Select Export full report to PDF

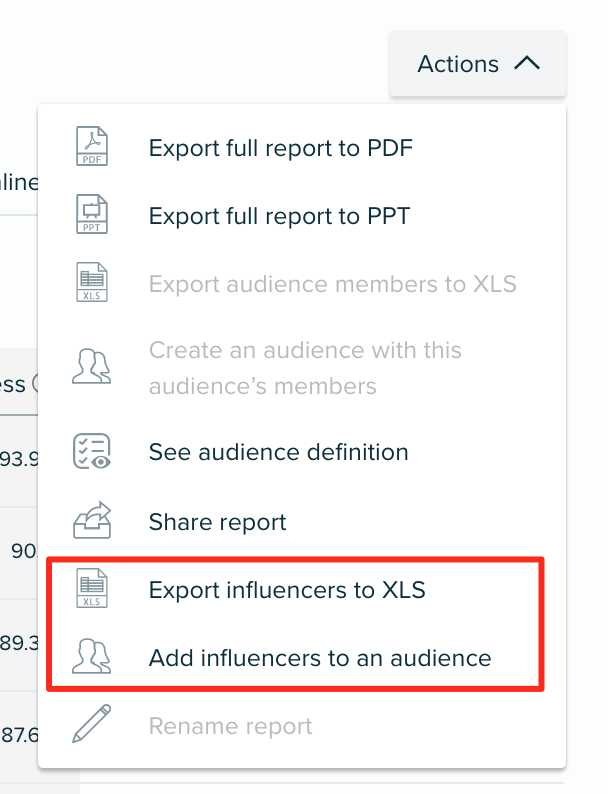[x=302, y=148]
